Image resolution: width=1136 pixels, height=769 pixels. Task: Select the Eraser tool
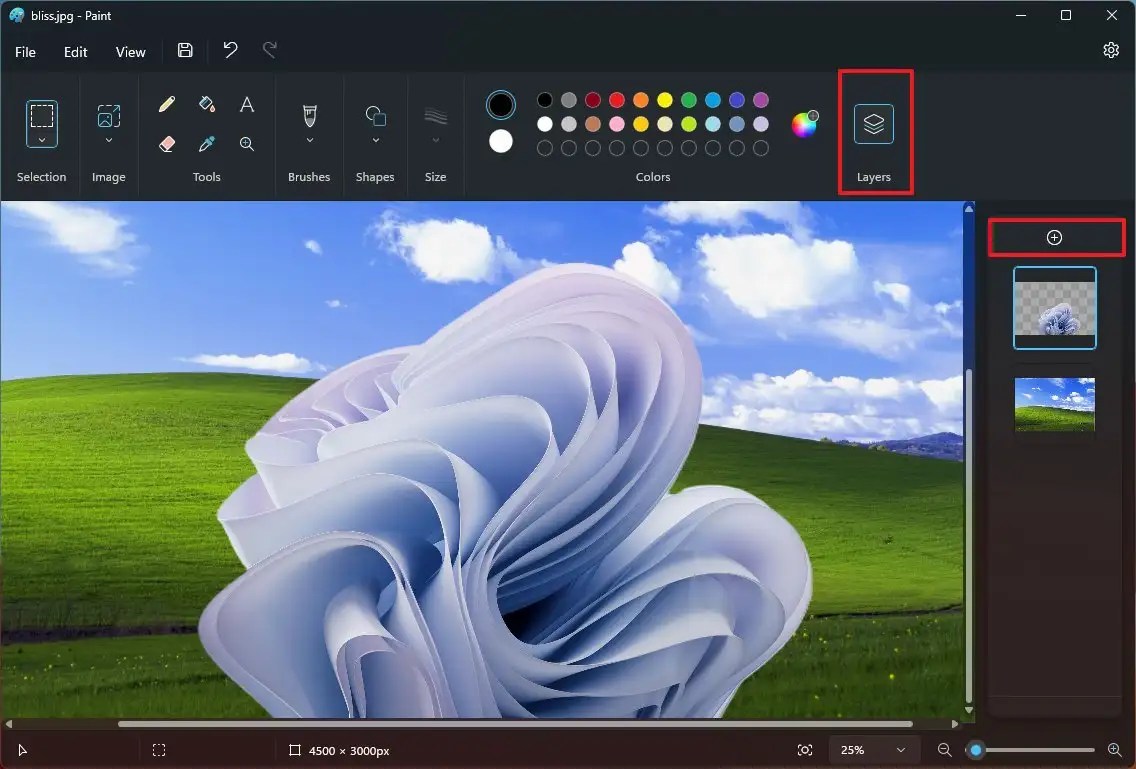click(167, 144)
